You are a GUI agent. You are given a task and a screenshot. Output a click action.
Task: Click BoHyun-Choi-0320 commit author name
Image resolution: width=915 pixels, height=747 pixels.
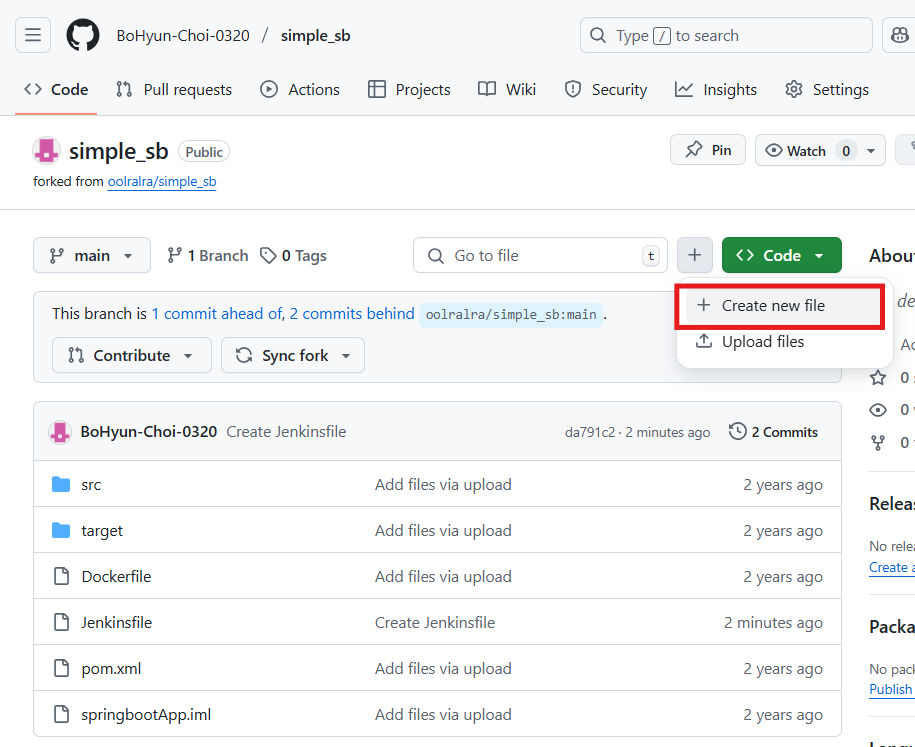click(149, 432)
